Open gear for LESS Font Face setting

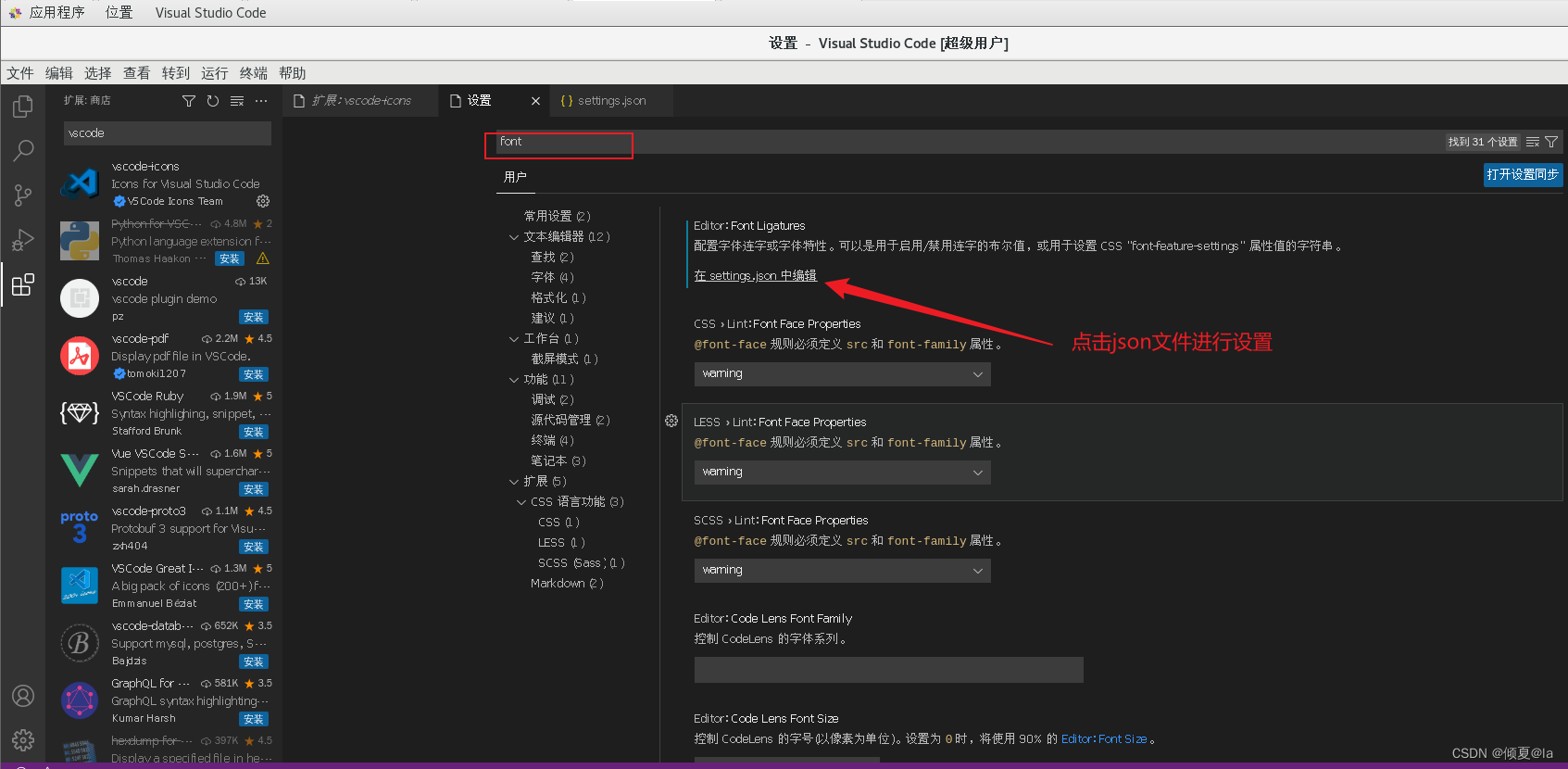tap(671, 421)
